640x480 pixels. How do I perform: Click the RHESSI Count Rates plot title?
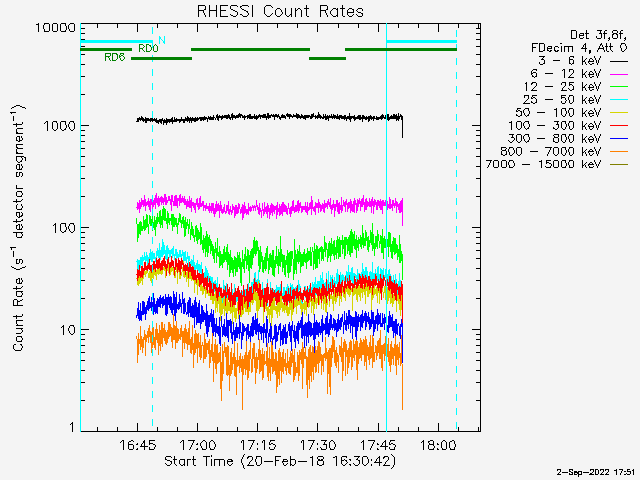point(280,11)
